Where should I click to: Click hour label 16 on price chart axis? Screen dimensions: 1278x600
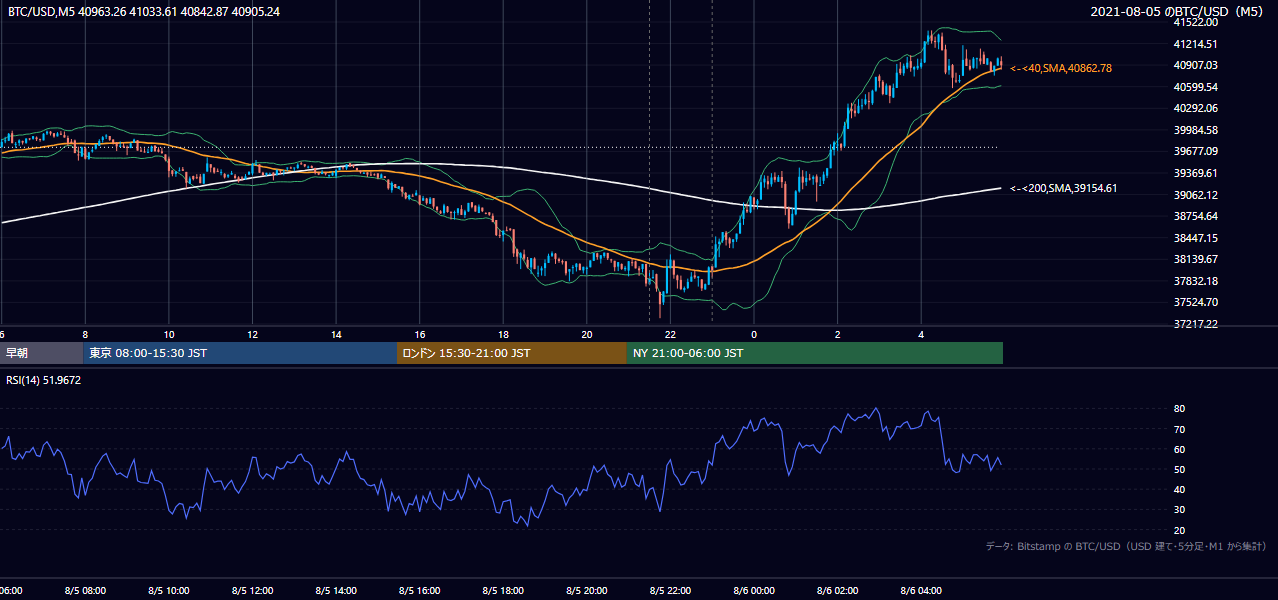click(x=420, y=335)
